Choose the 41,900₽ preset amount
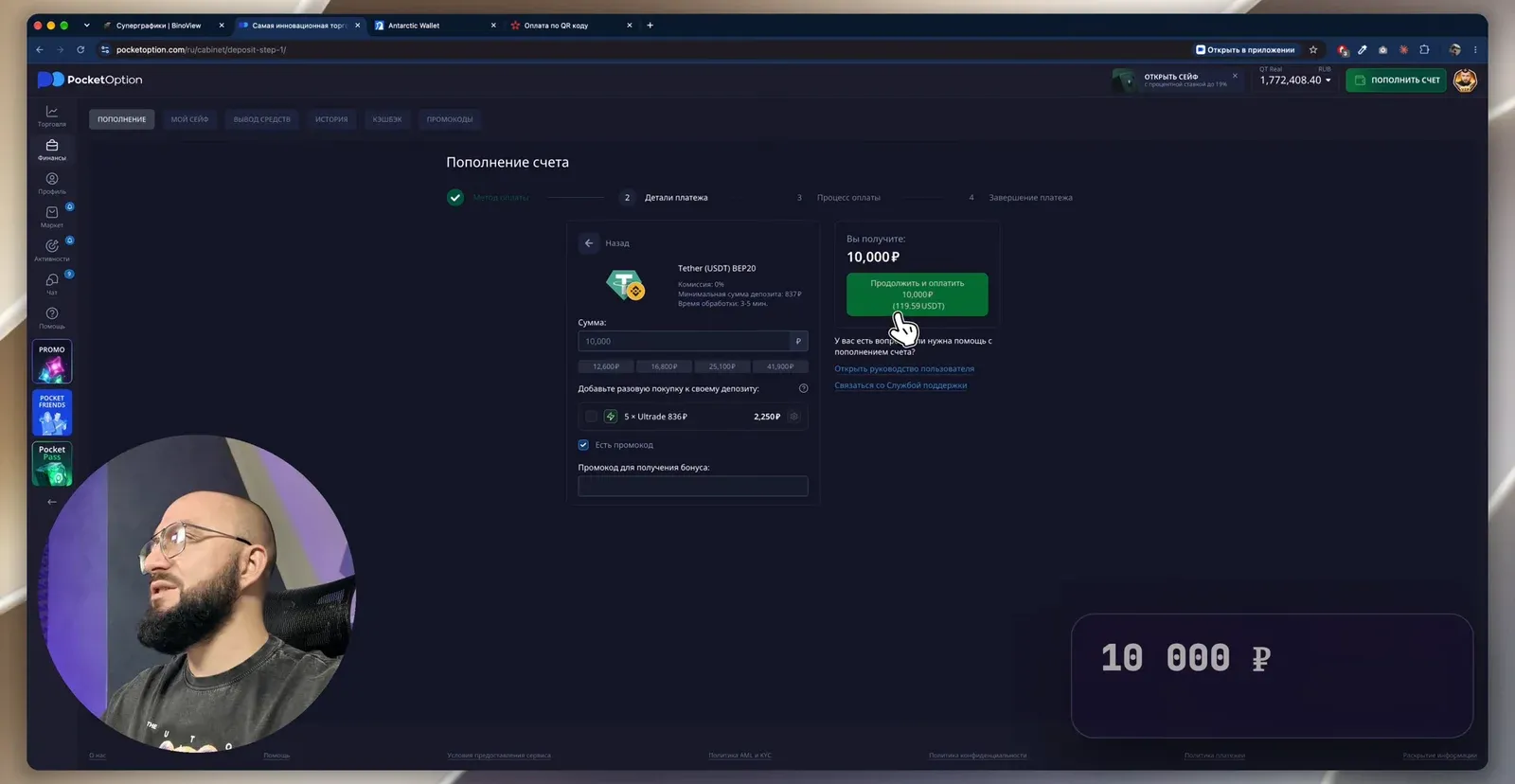The width and height of the screenshot is (1515, 784). click(x=780, y=366)
